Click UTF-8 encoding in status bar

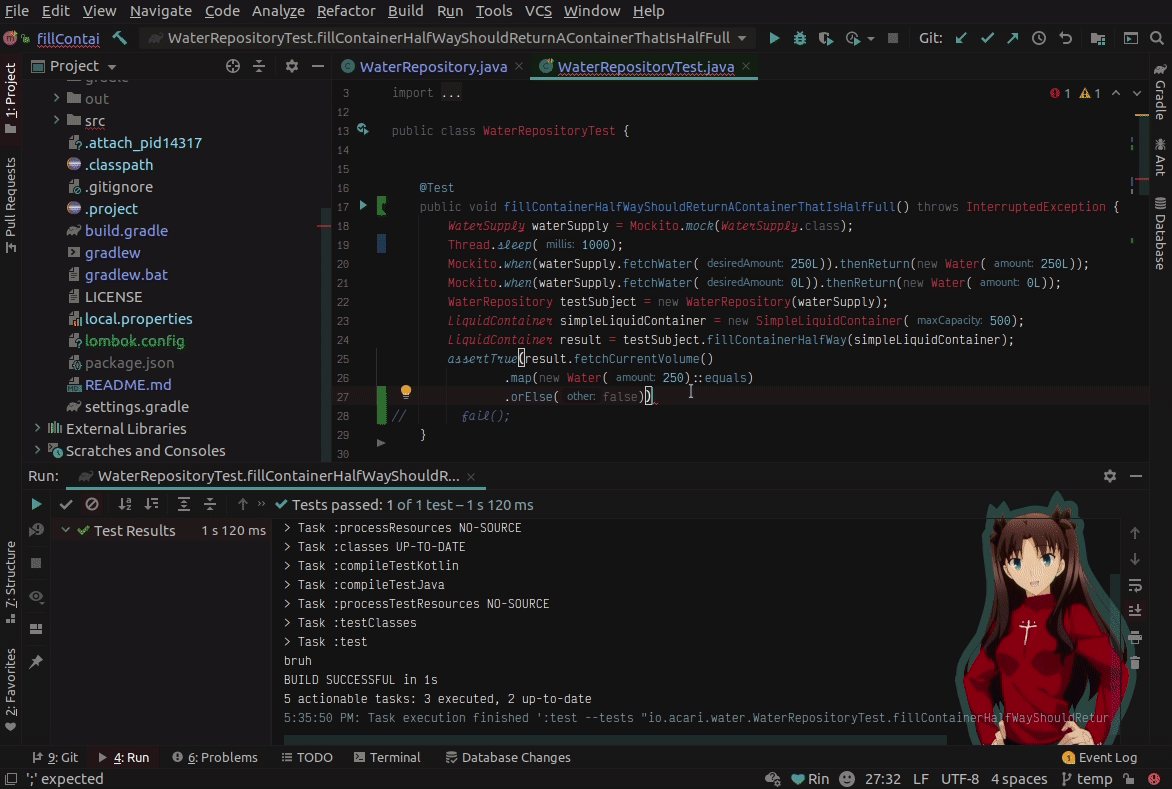coord(959,779)
